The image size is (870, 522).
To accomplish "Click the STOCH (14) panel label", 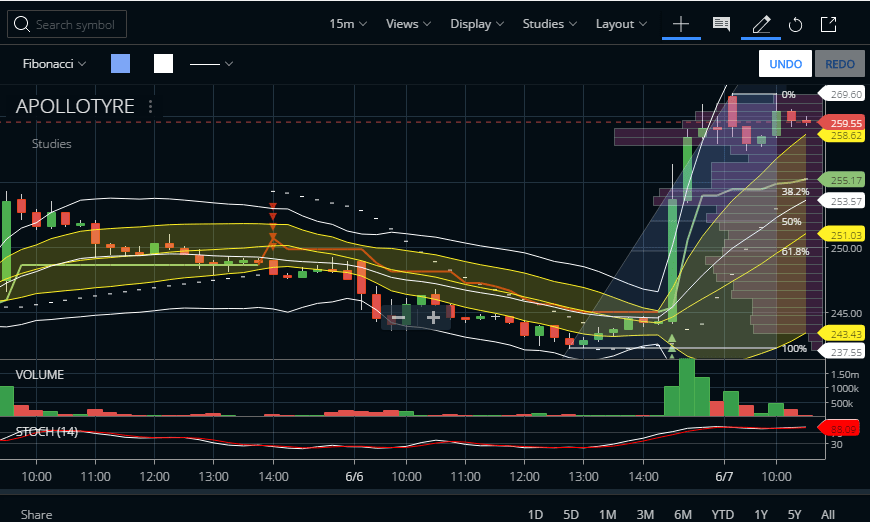I will pos(47,432).
